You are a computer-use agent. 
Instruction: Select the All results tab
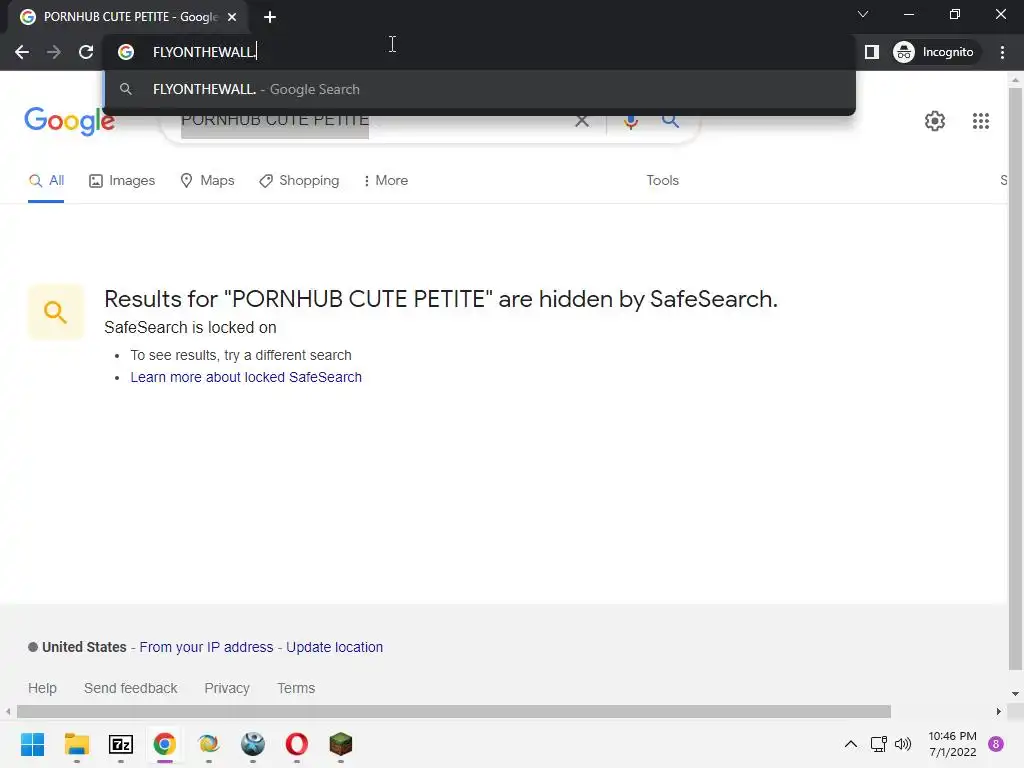[x=46, y=180]
